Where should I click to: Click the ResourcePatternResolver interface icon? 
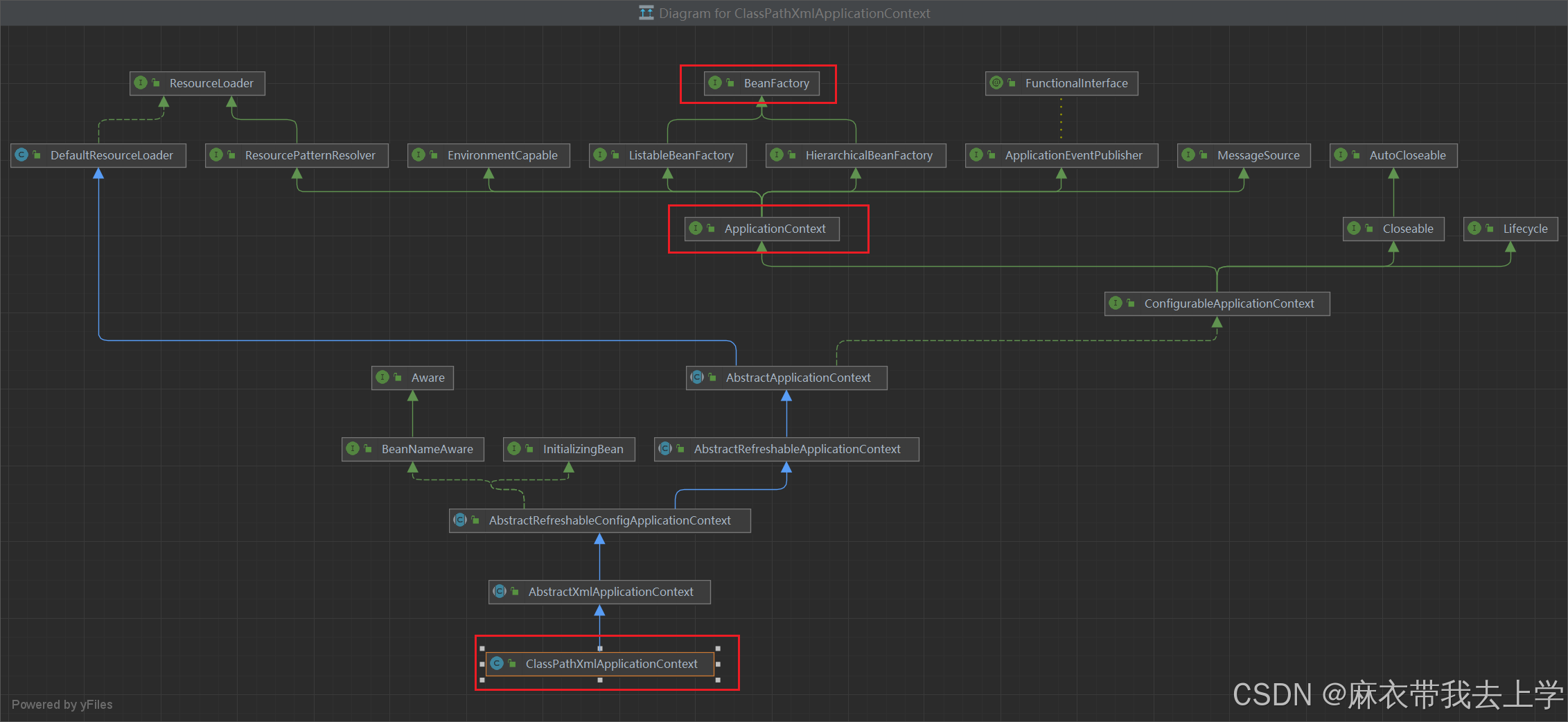[216, 155]
